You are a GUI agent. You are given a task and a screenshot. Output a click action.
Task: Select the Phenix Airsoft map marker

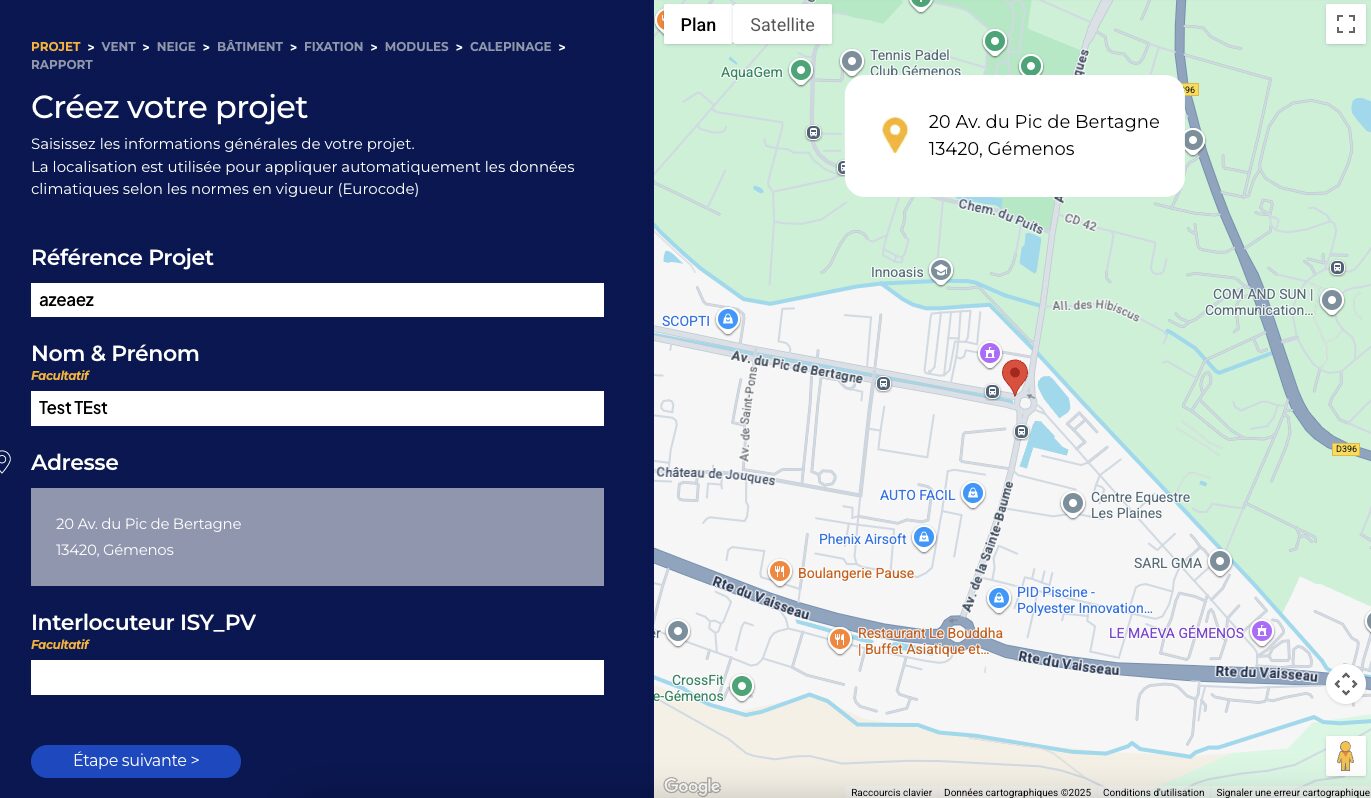[x=923, y=538]
